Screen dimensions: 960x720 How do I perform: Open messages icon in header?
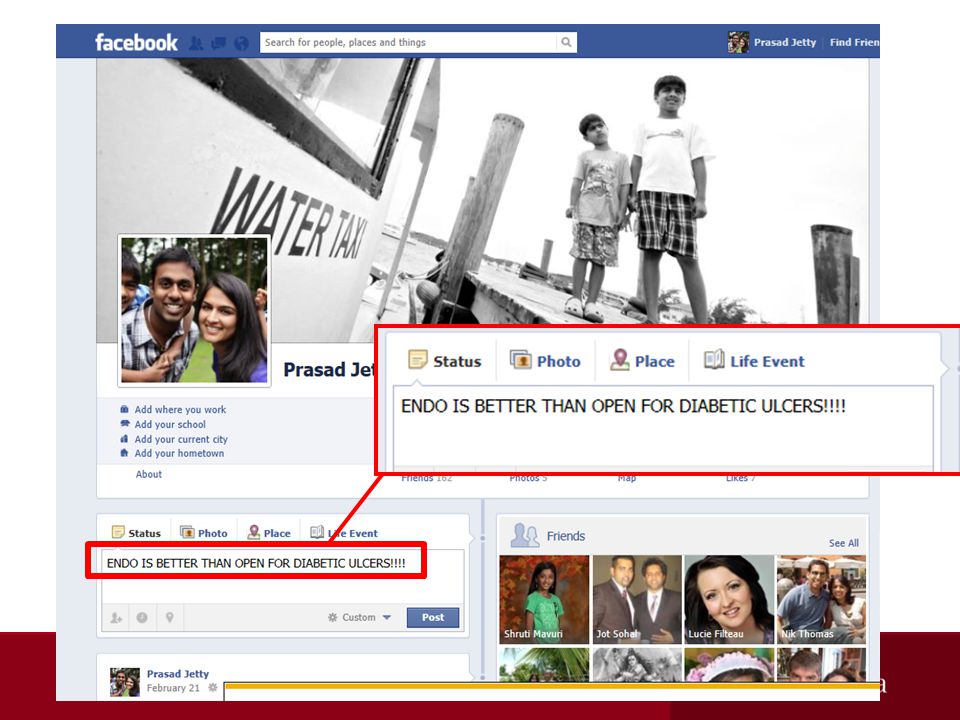[219, 43]
